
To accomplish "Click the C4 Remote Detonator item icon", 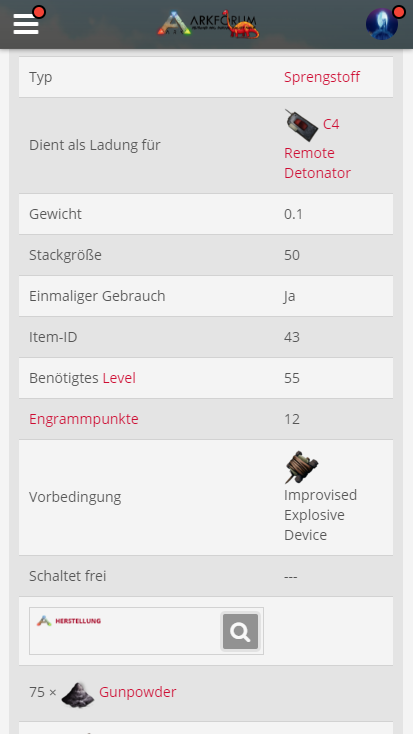I will pyautogui.click(x=302, y=125).
